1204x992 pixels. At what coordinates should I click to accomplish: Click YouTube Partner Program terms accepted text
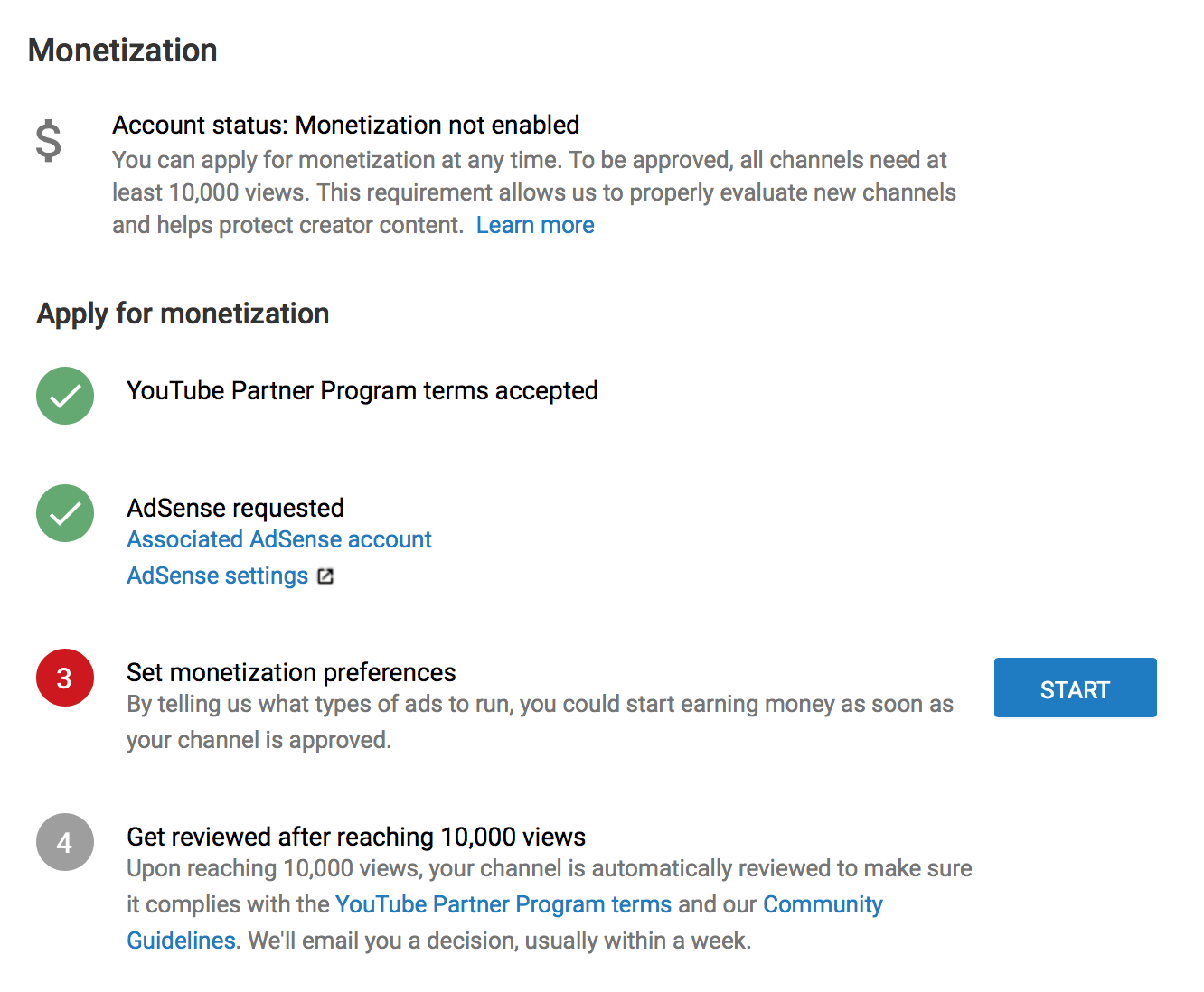pyautogui.click(x=362, y=390)
